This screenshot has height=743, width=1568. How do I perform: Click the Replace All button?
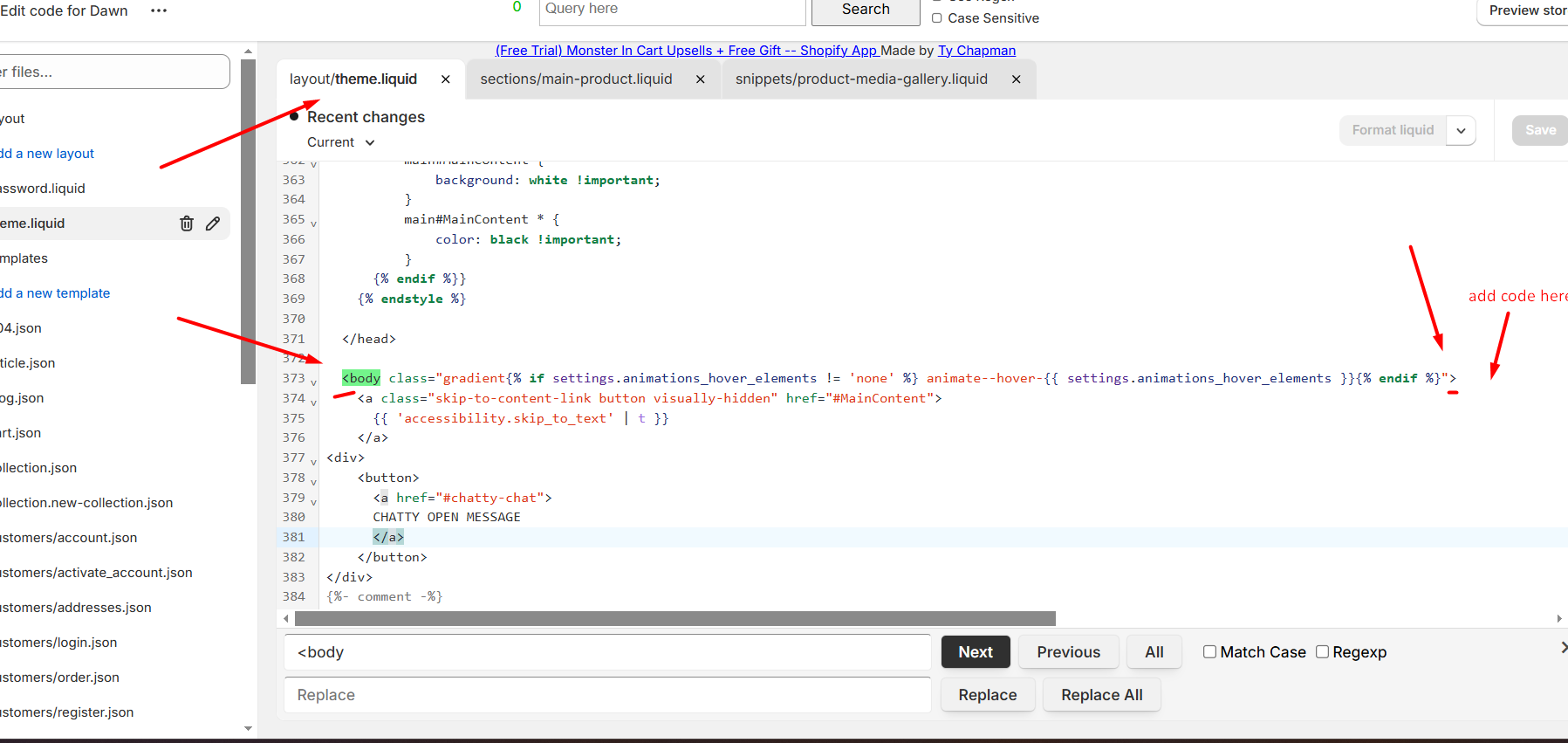point(1102,695)
